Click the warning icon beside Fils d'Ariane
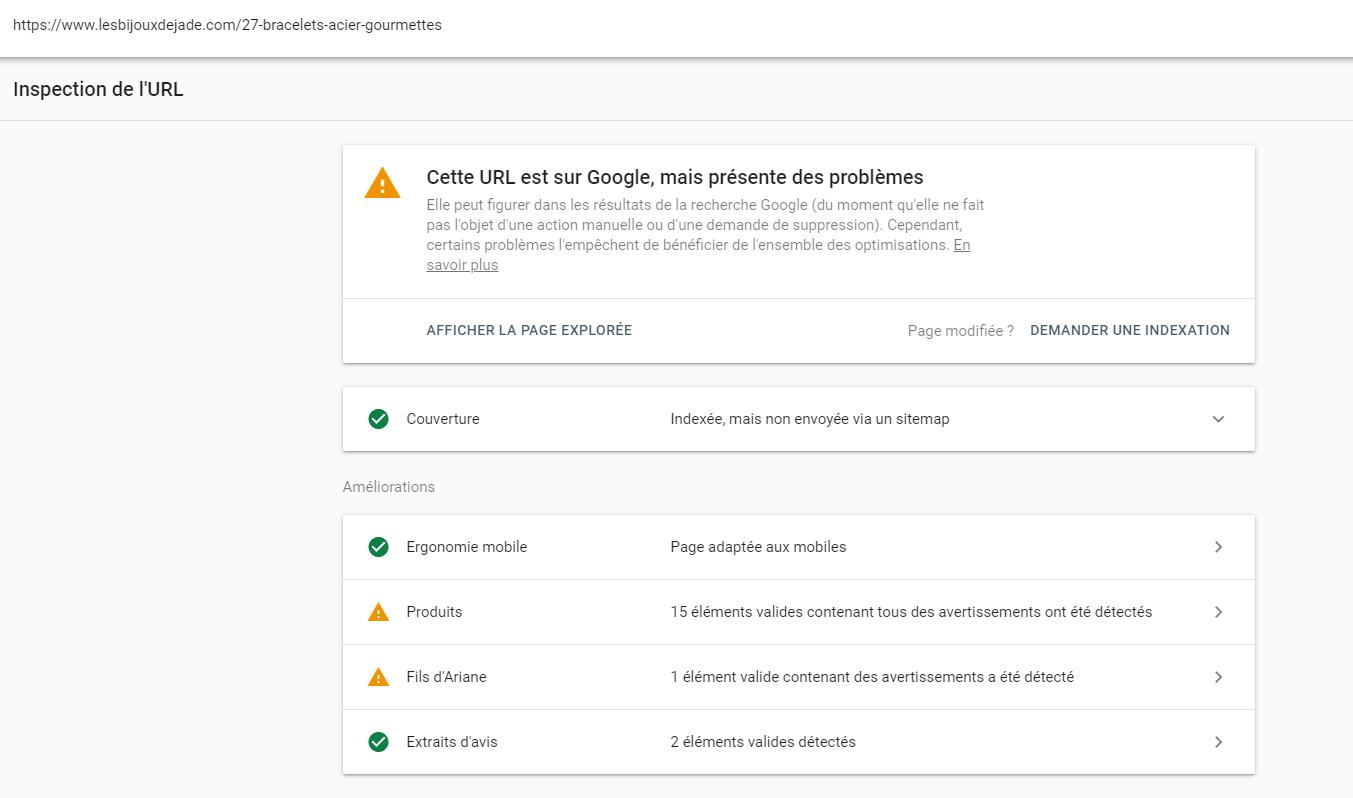This screenshot has height=798, width=1353. click(x=378, y=677)
